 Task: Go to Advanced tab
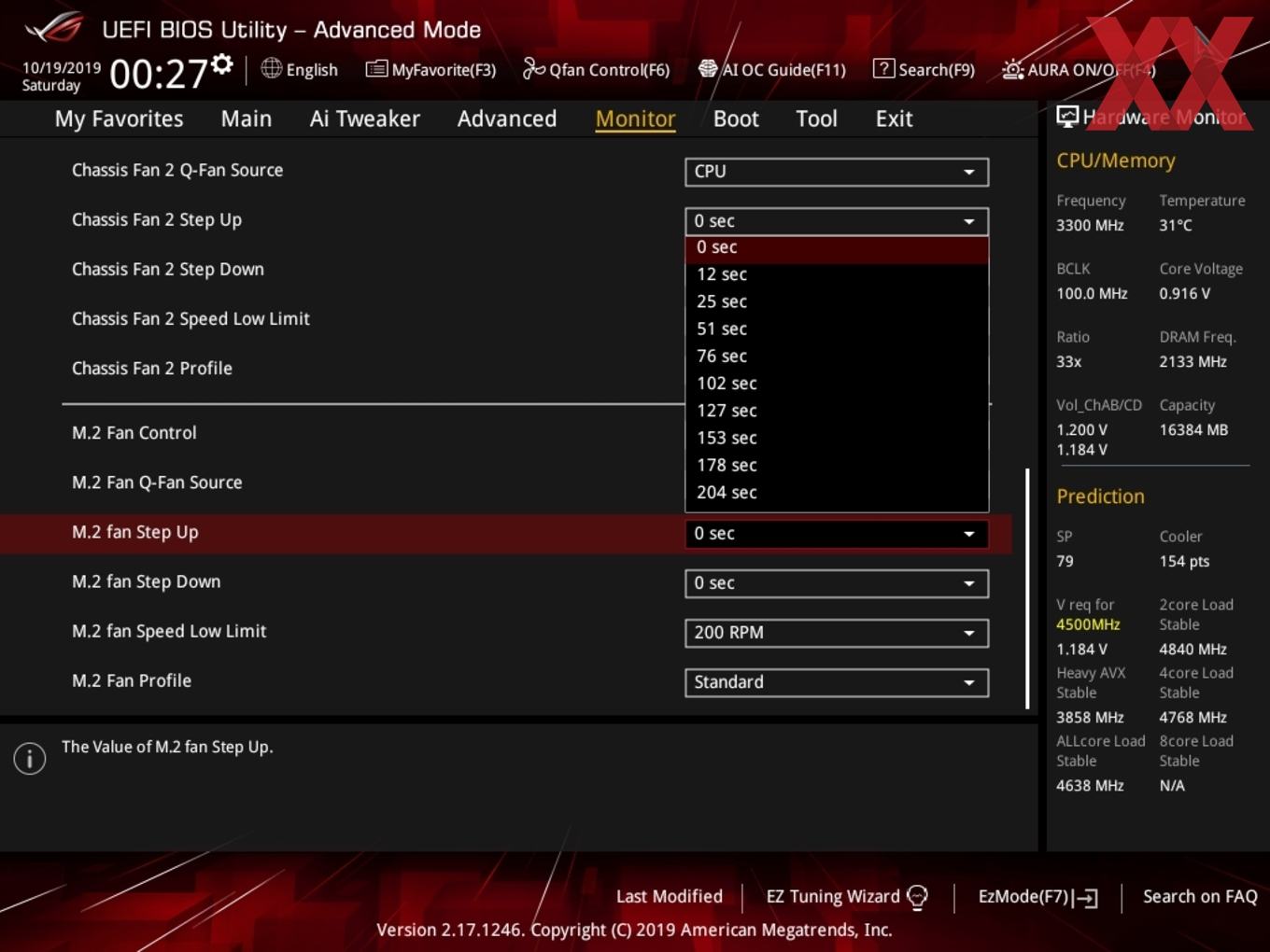507,119
